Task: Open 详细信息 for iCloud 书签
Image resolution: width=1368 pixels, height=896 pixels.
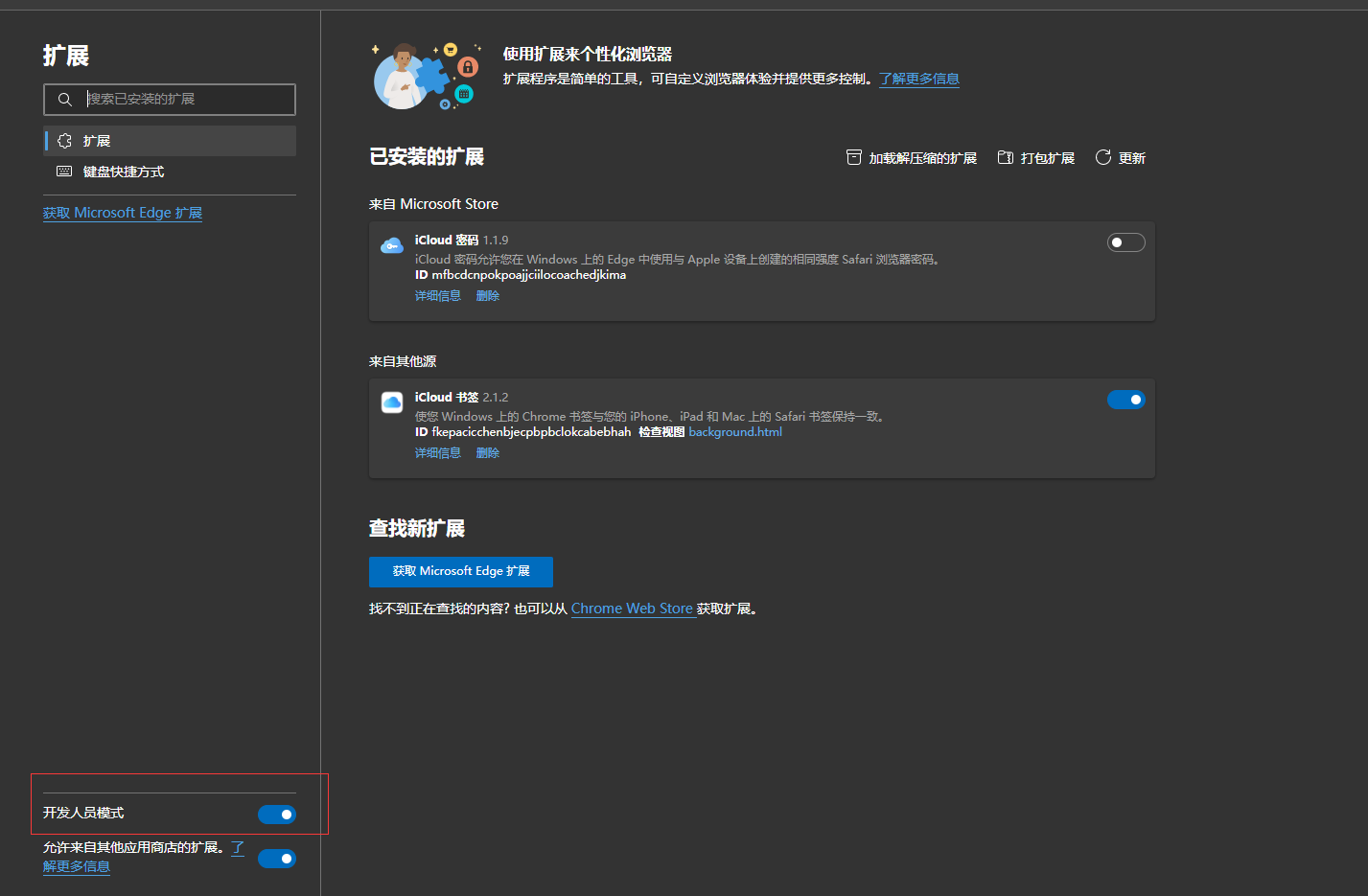Action: click(x=438, y=453)
